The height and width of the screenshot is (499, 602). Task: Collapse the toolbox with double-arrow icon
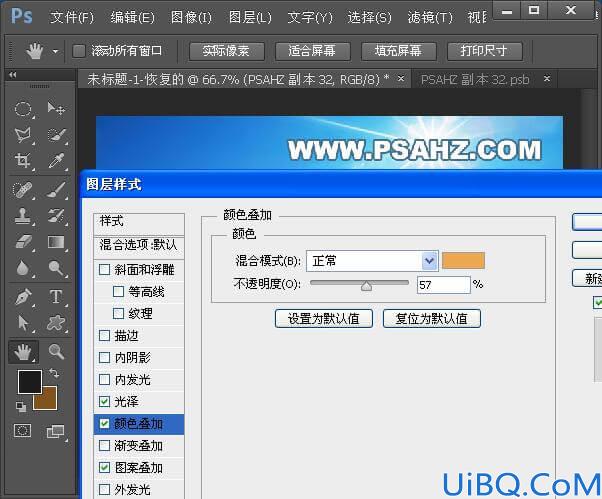click(13, 75)
